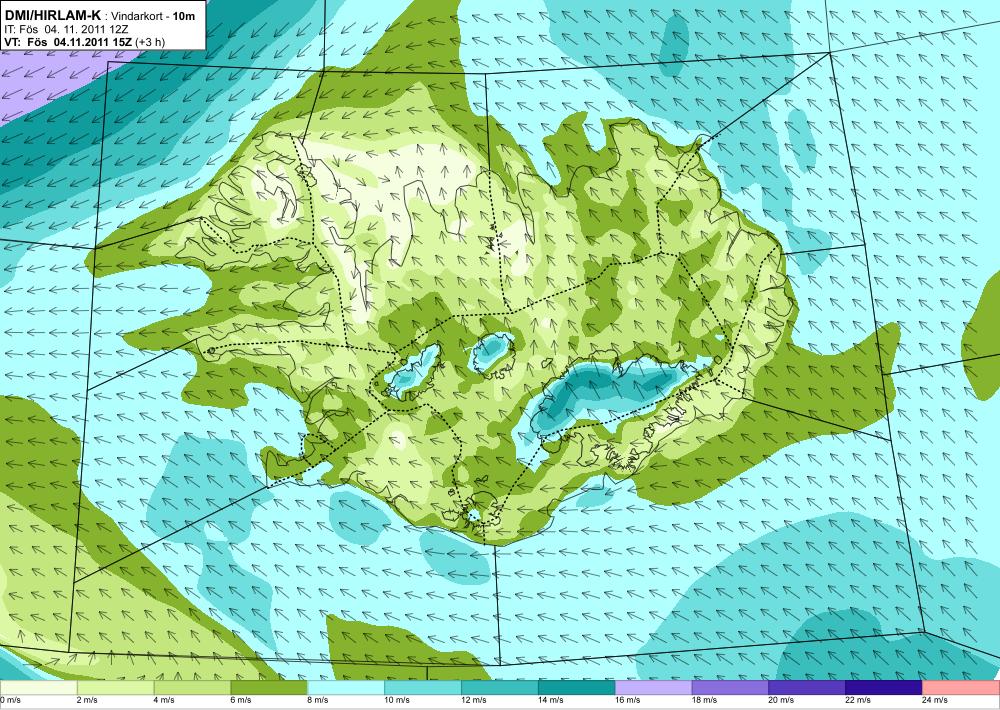Click the '24 m/s' legend label
The height and width of the screenshot is (710, 1000).
pyautogui.click(x=934, y=700)
